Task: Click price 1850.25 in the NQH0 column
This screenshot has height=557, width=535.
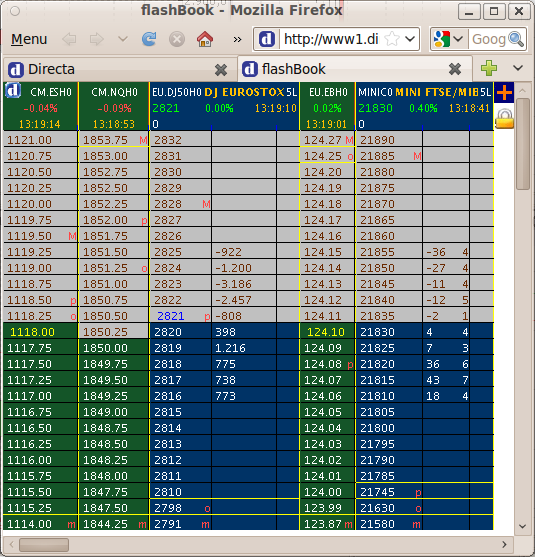Action: (x=105, y=332)
